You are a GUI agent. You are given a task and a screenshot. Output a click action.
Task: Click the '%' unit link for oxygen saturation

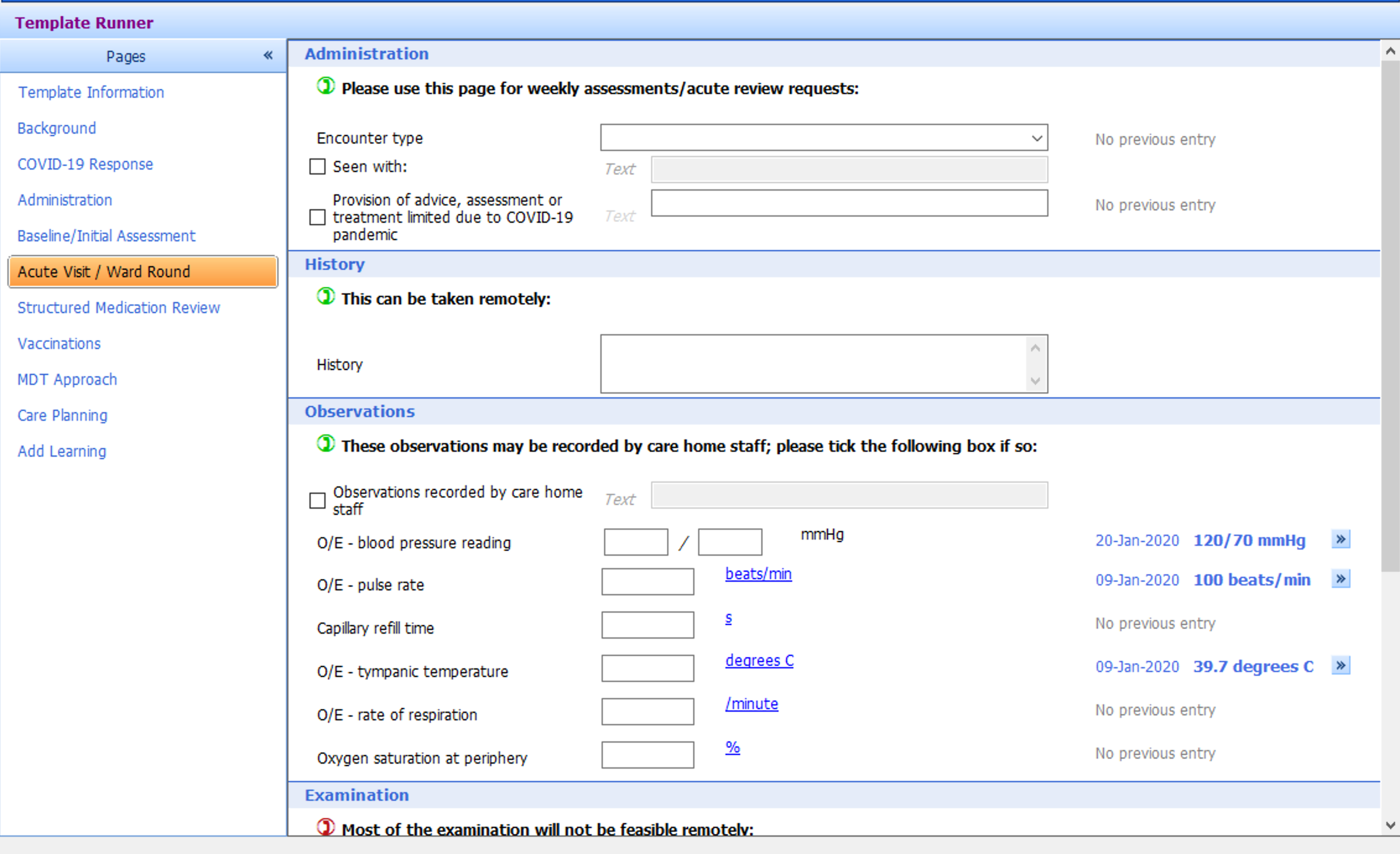click(732, 748)
